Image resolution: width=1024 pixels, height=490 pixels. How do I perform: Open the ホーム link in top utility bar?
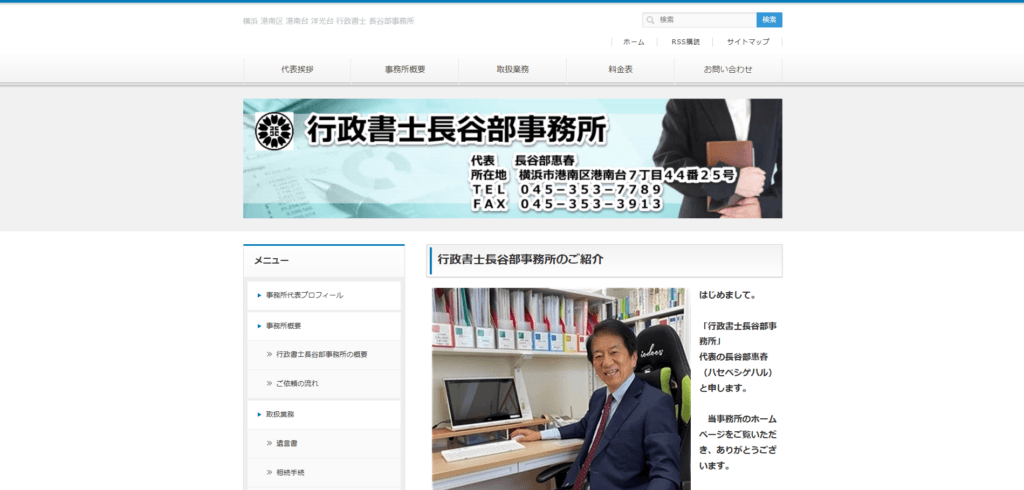pyautogui.click(x=633, y=42)
